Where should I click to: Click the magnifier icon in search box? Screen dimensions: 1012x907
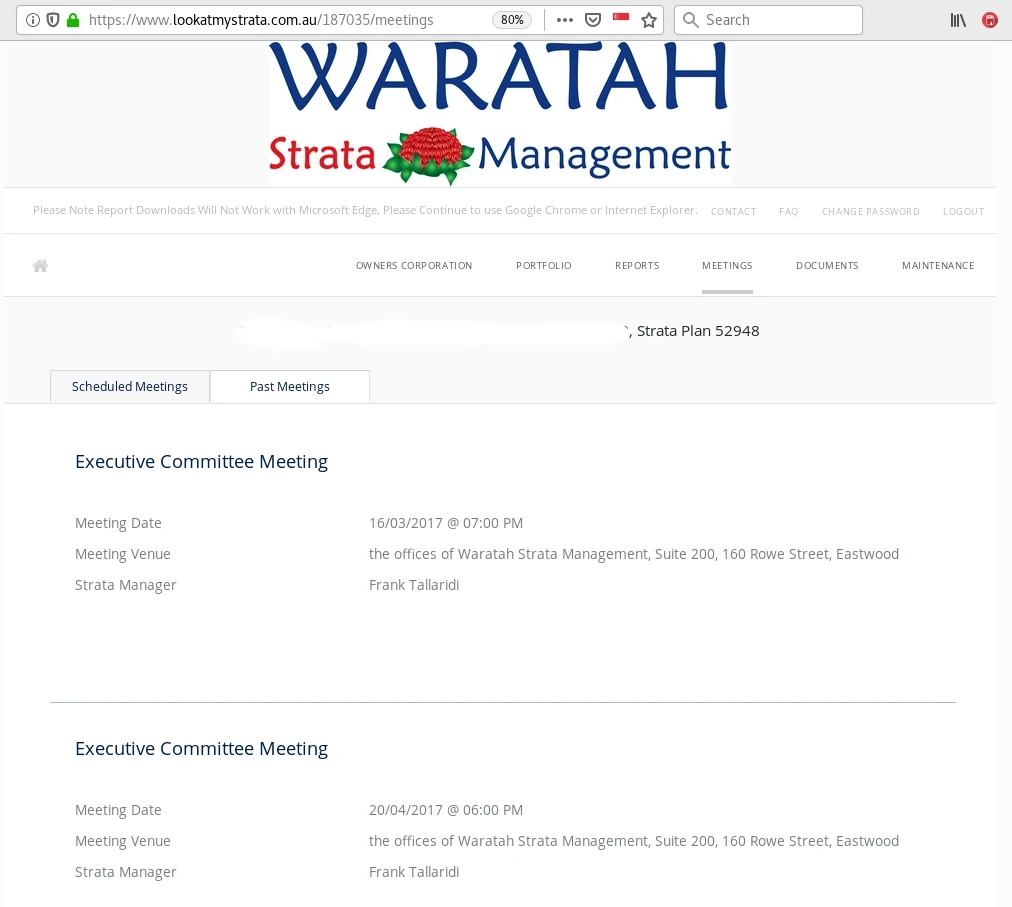(691, 20)
